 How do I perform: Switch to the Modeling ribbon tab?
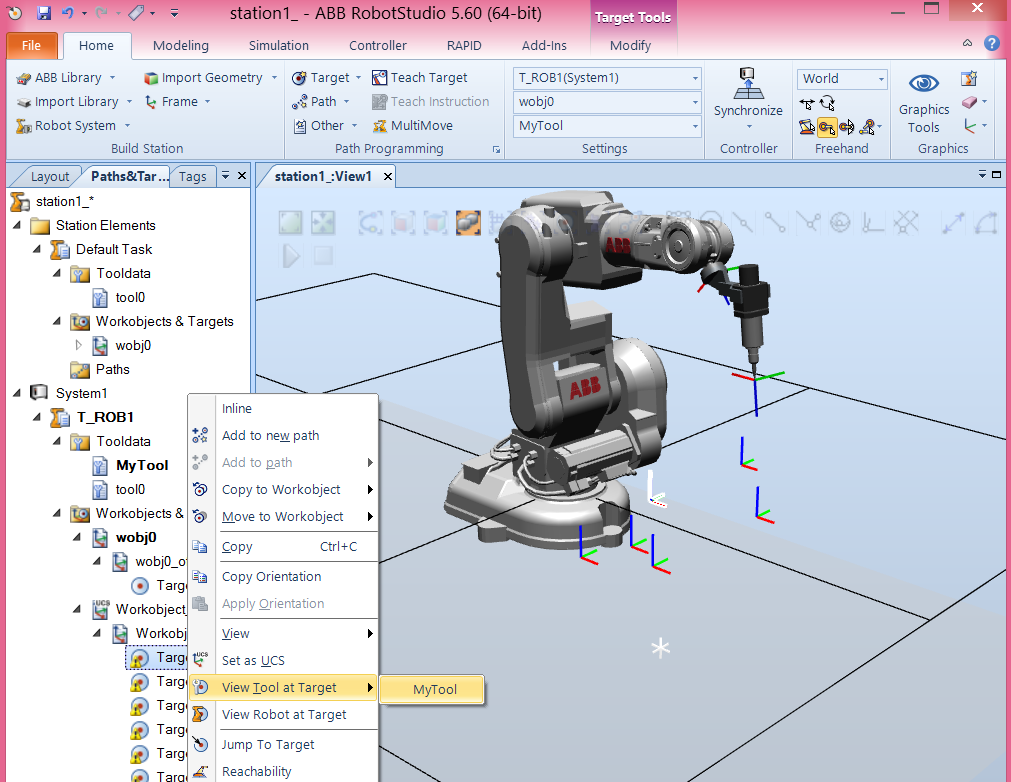[x=180, y=45]
